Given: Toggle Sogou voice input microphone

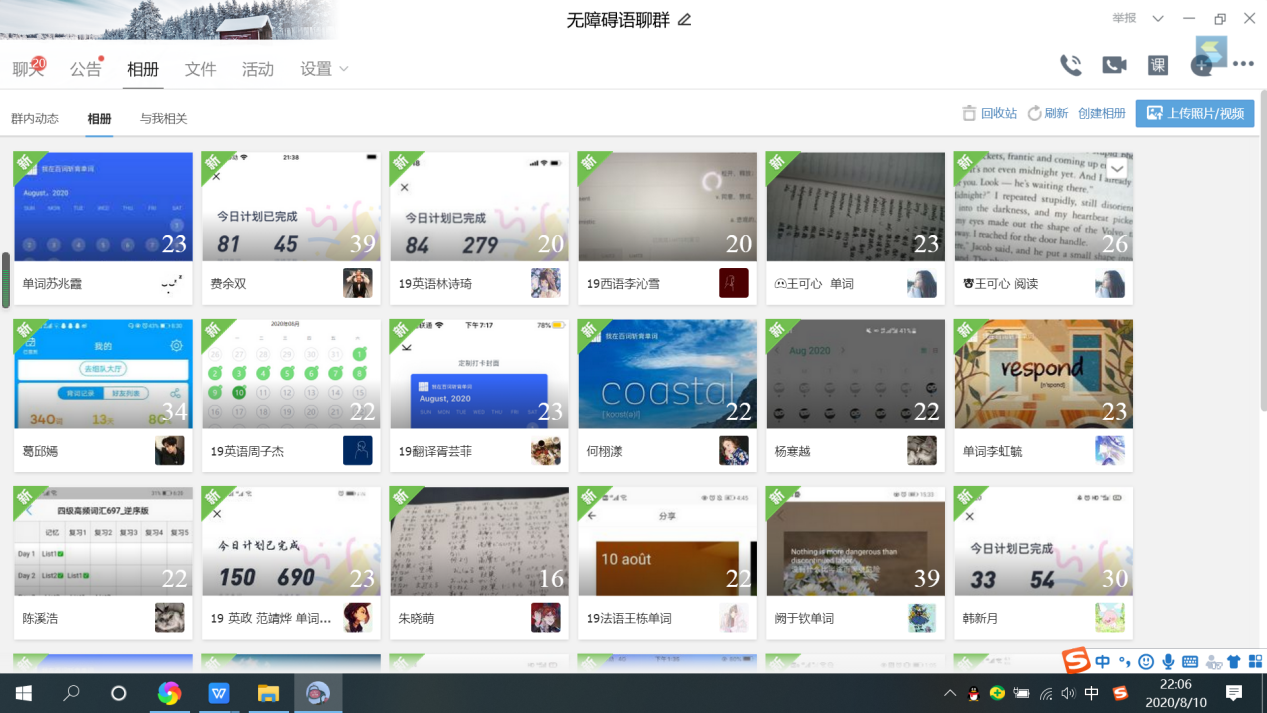Looking at the screenshot, I should click(1168, 662).
